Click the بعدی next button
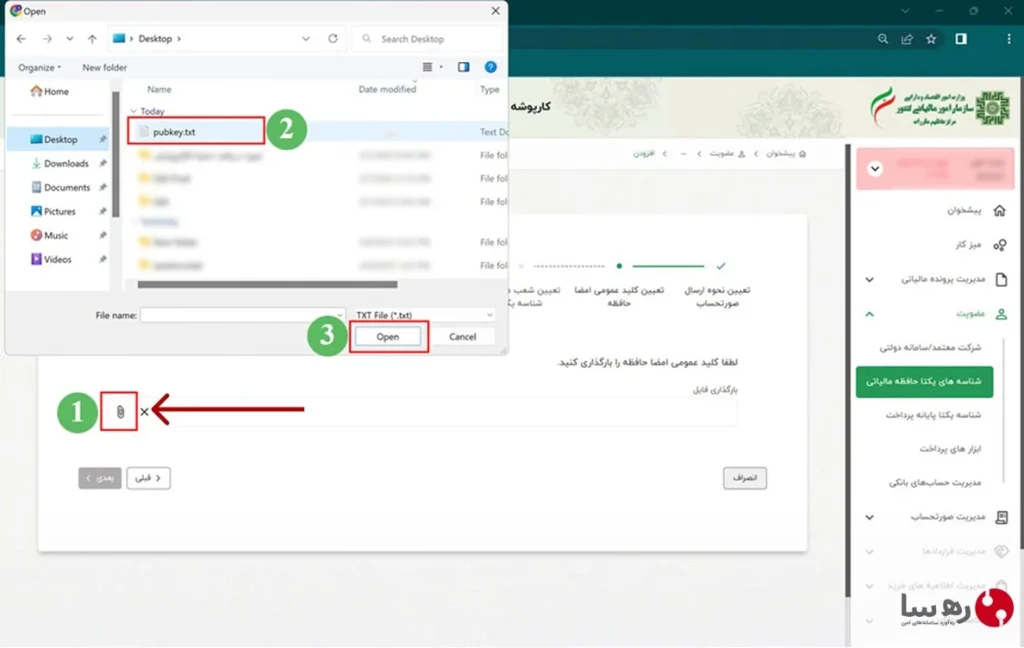1024x648 pixels. point(100,478)
